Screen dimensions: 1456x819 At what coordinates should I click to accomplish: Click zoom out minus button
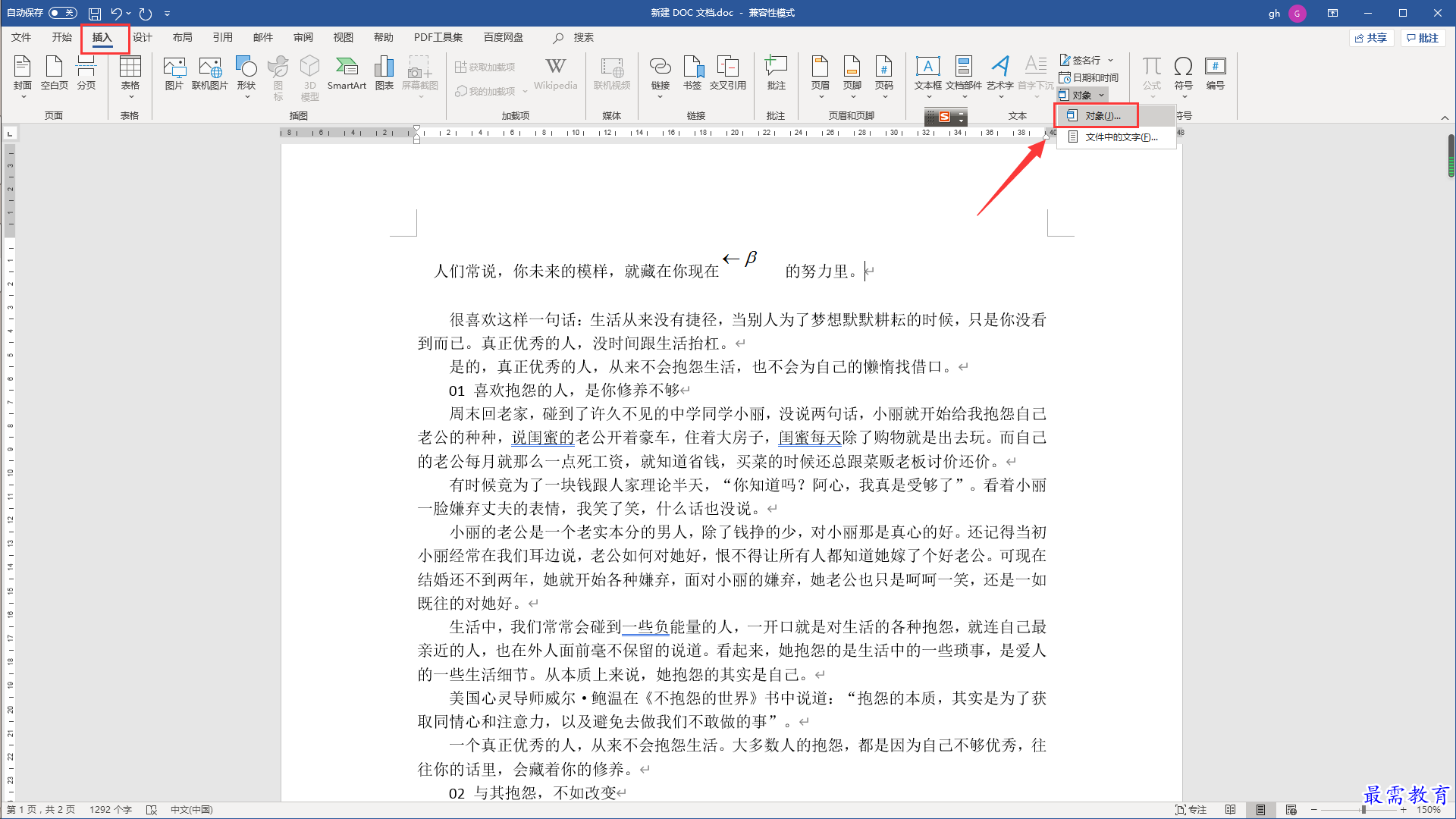click(x=1314, y=810)
